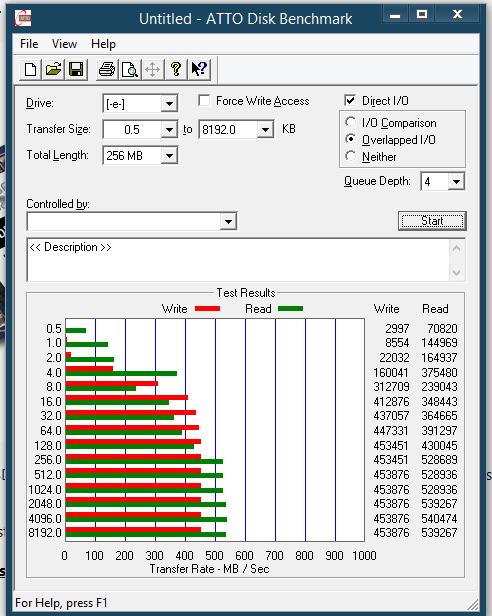The image size is (492, 616).
Task: Click the Write value 412876
Action: (391, 402)
